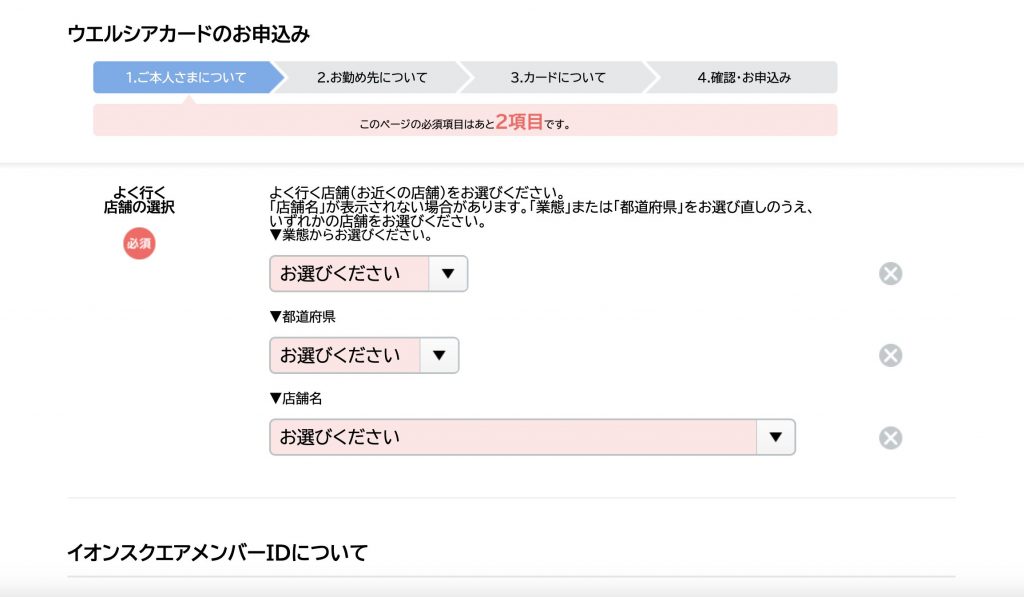Click the ▼店舗名 label
The height and width of the screenshot is (597, 1024).
point(296,398)
